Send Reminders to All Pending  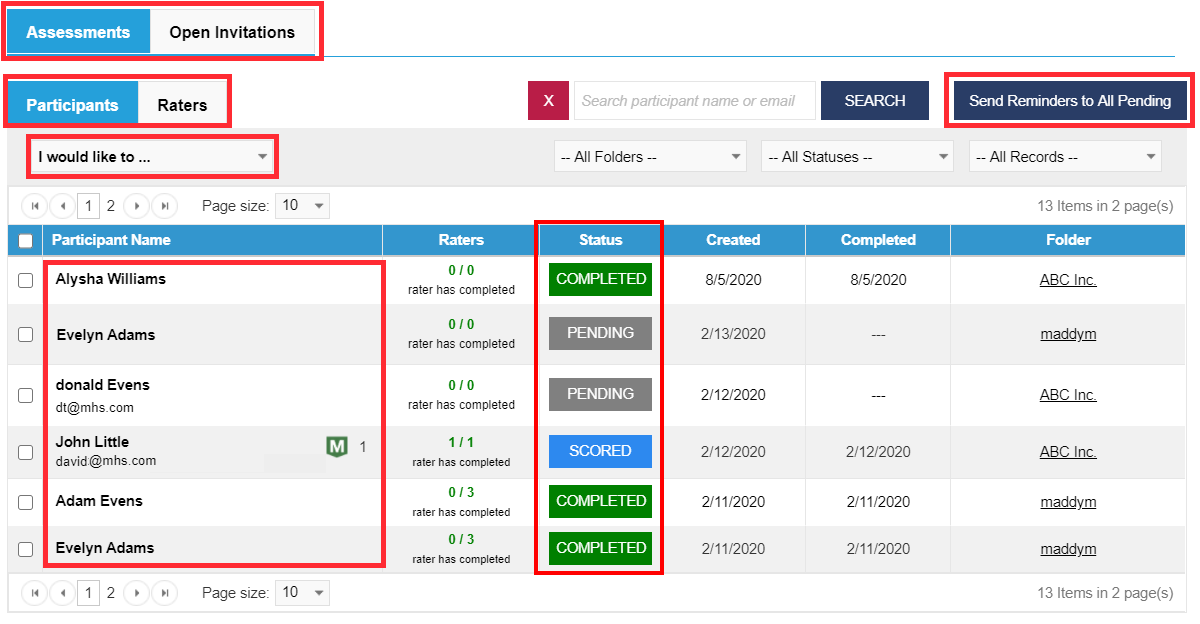pos(1070,101)
